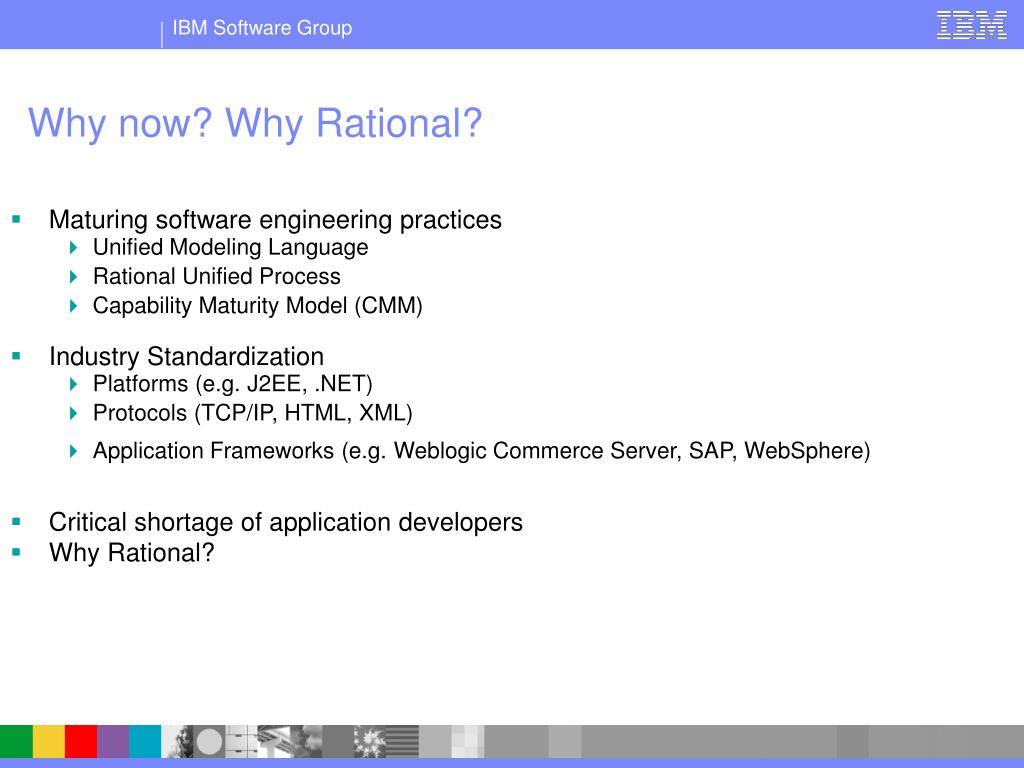
Task: Click the IBM logo in the header
Action: (x=971, y=26)
